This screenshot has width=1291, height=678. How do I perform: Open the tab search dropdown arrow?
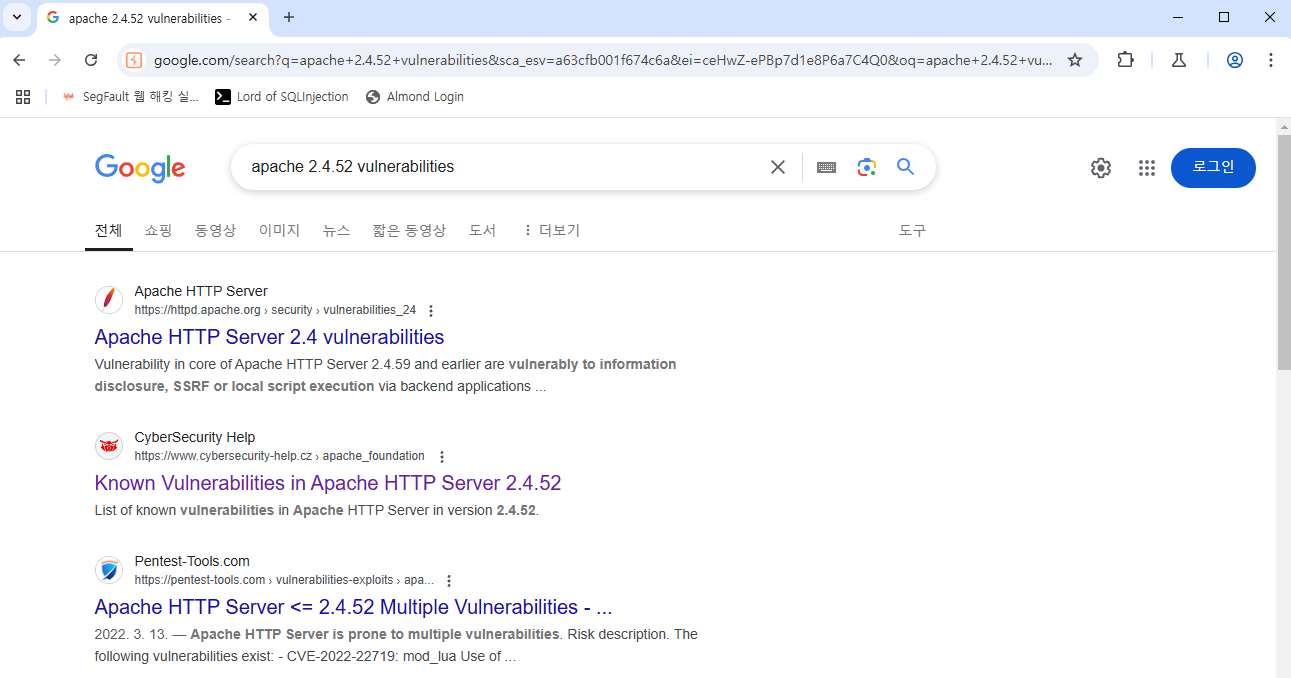pyautogui.click(x=17, y=17)
